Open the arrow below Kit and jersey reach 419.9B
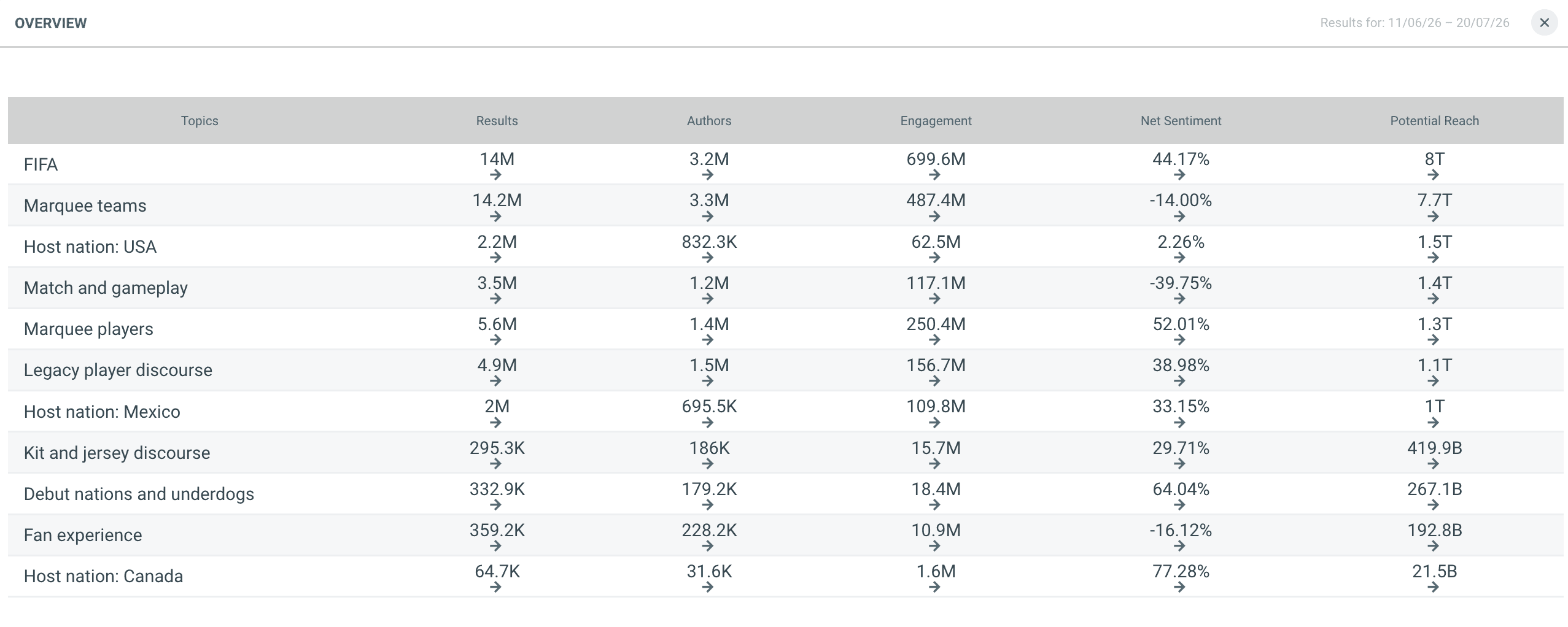Viewport: 1568px width, 627px height. click(1433, 464)
